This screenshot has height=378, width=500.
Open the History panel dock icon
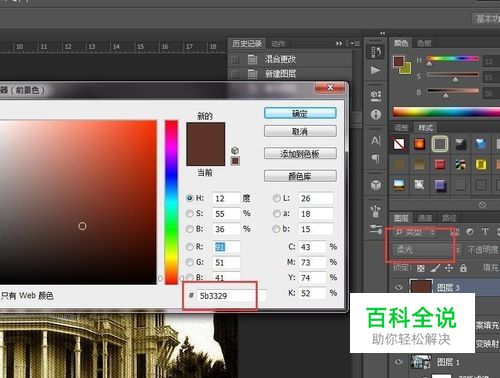376,52
